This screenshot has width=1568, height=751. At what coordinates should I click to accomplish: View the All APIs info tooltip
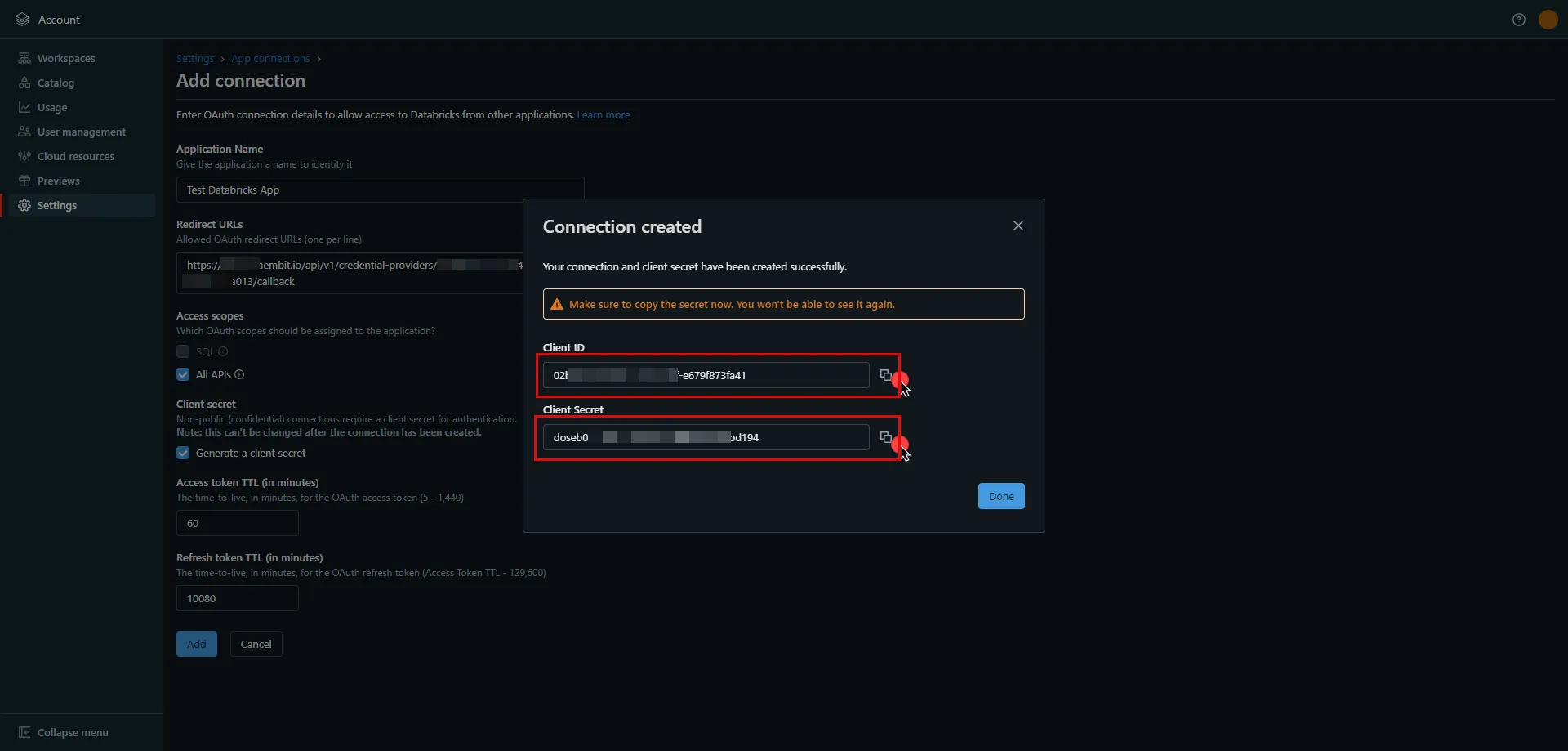pos(238,374)
